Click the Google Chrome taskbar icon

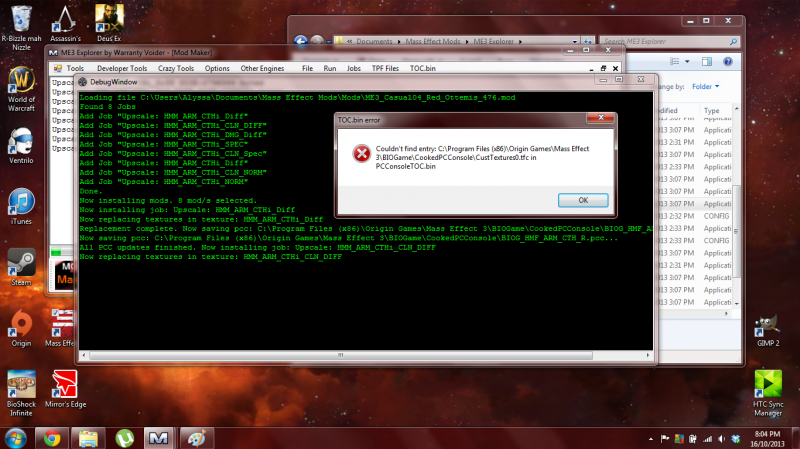(50, 437)
